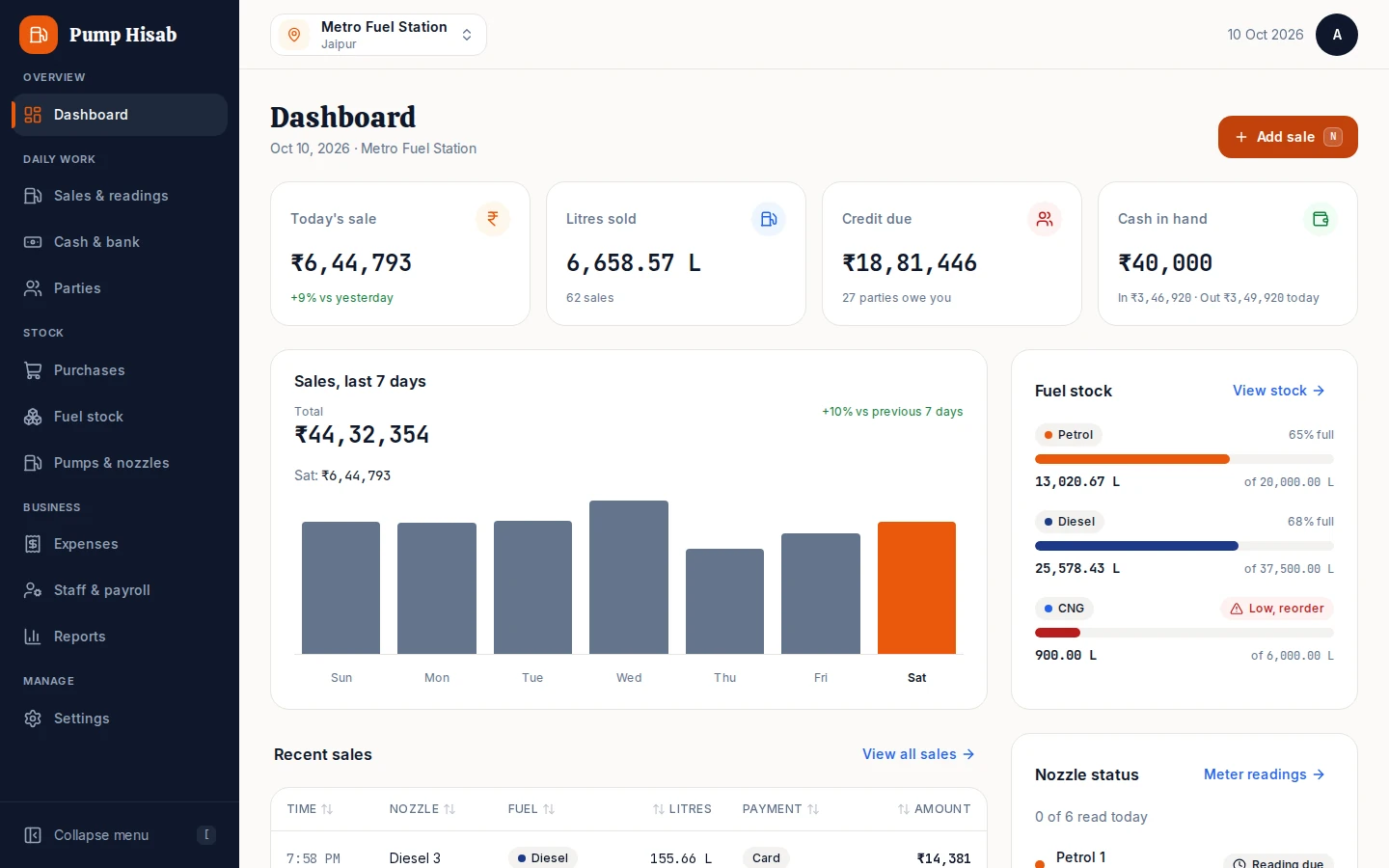This screenshot has width=1389, height=868.
Task: Open Fuel stock in sidebar menu
Action: pyautogui.click(x=120, y=417)
